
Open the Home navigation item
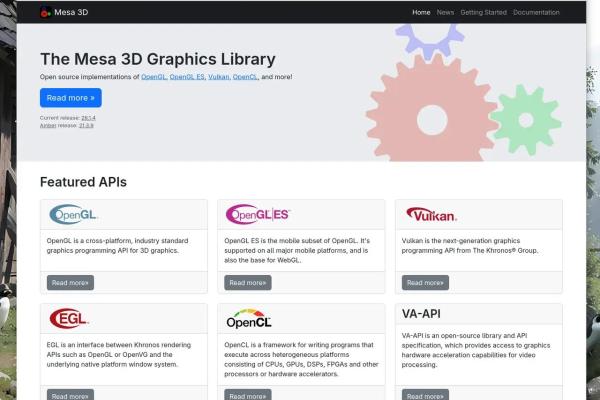click(x=421, y=12)
